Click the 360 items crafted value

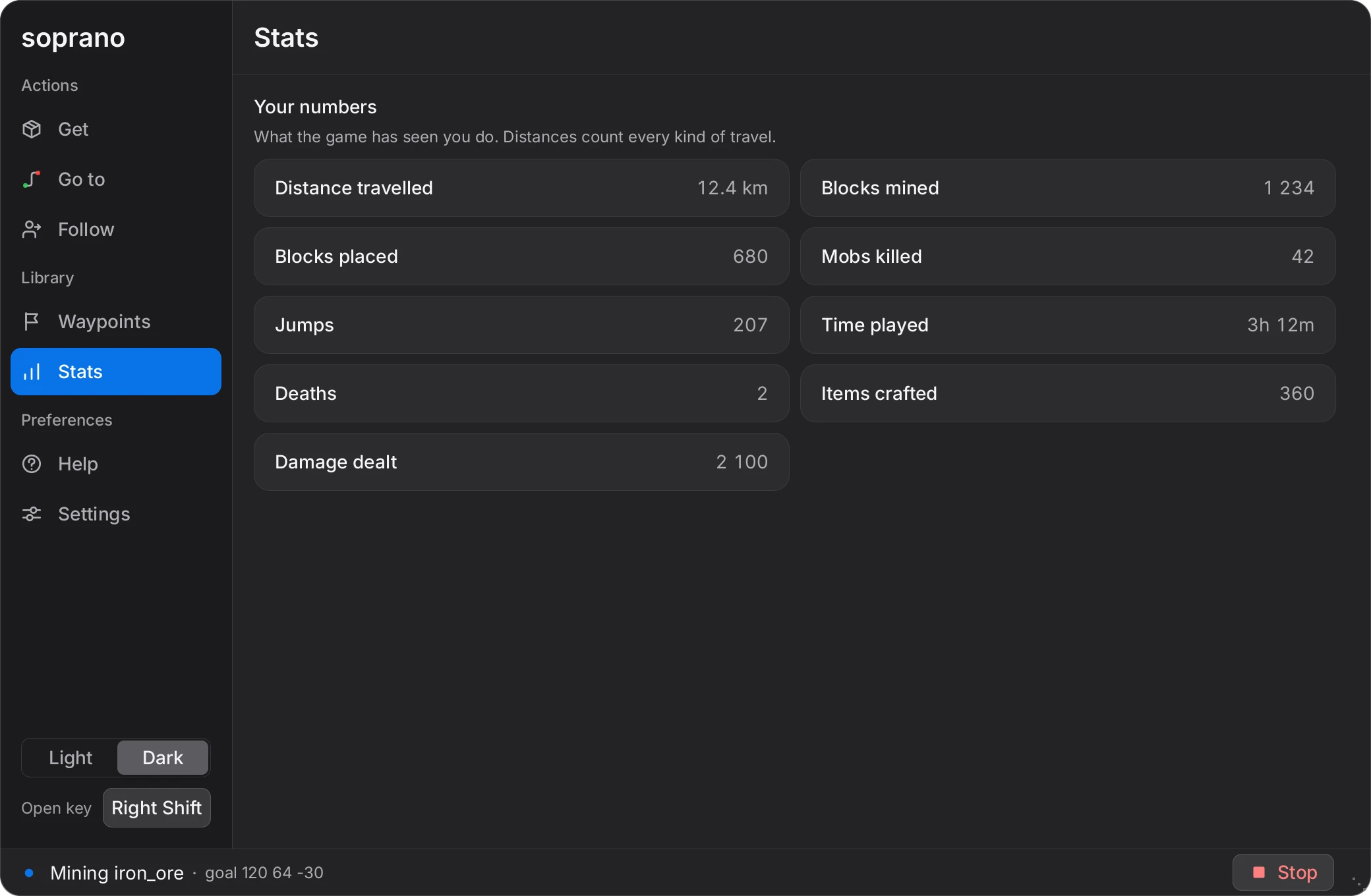[1297, 393]
